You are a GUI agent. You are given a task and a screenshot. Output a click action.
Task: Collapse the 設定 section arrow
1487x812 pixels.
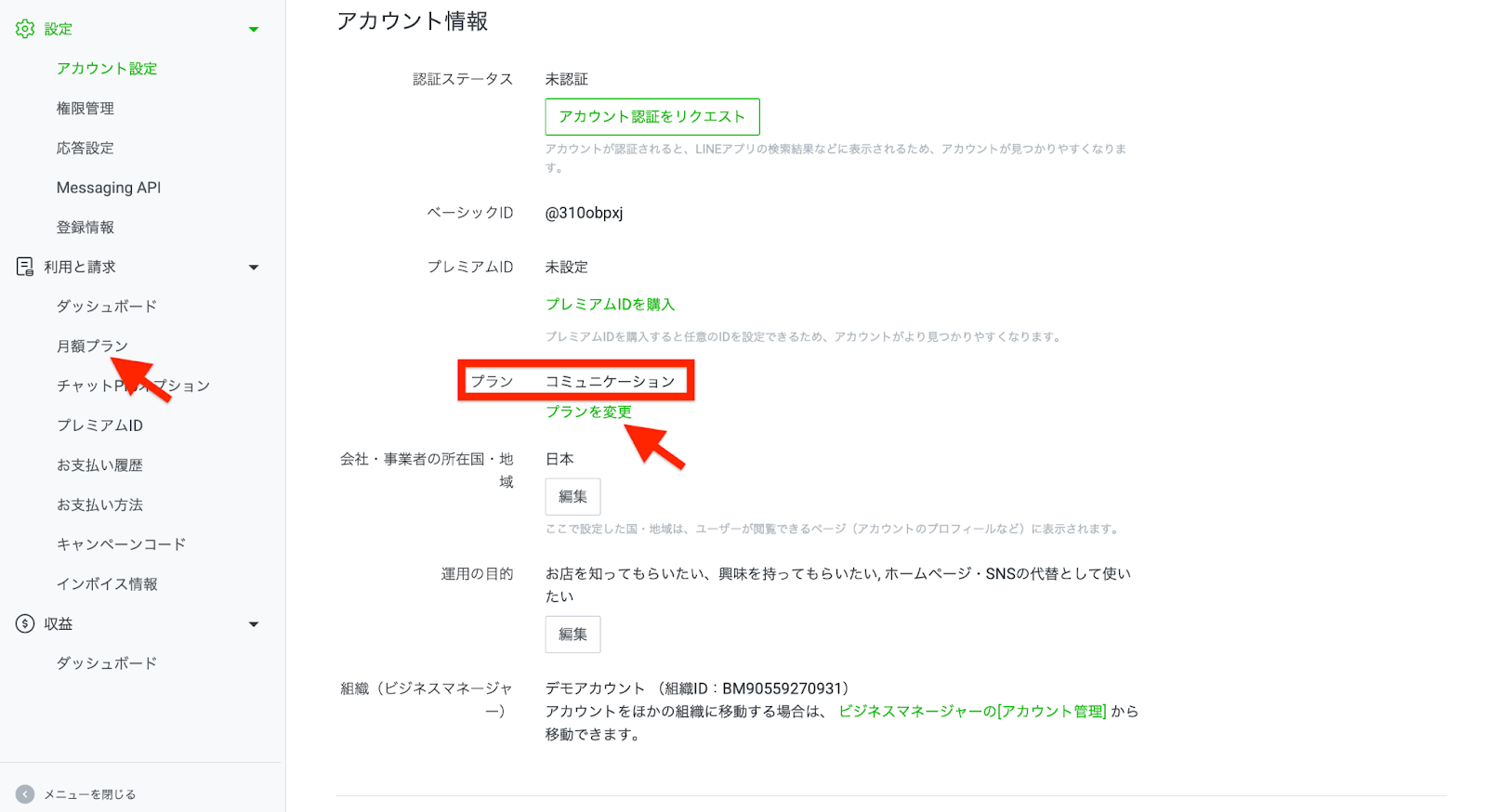(x=254, y=30)
